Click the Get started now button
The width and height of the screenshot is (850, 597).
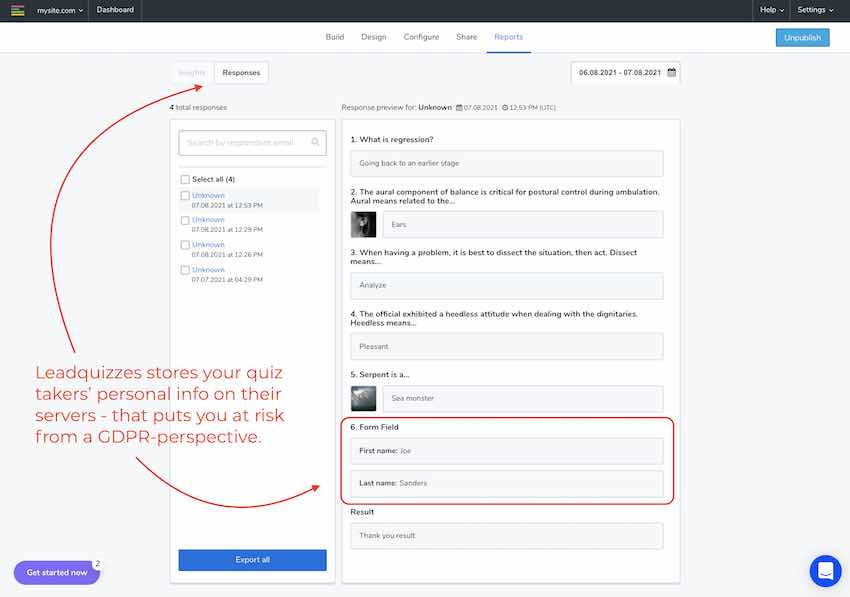(x=57, y=573)
